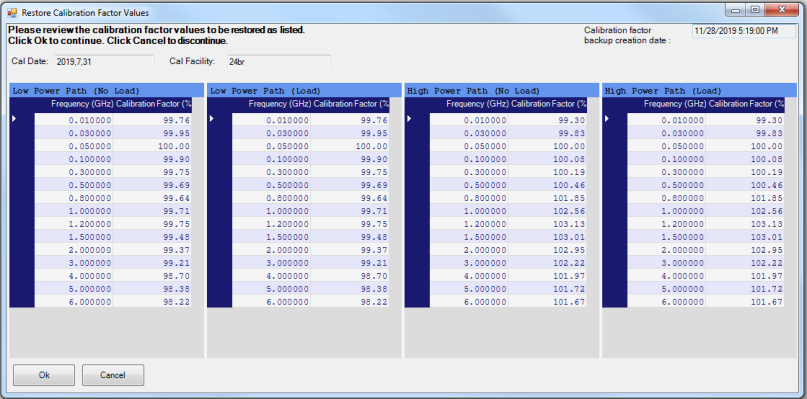Select 6.000000 frequency in Low Power (No Load)
Image resolution: width=807 pixels, height=399 pixels.
point(74,302)
